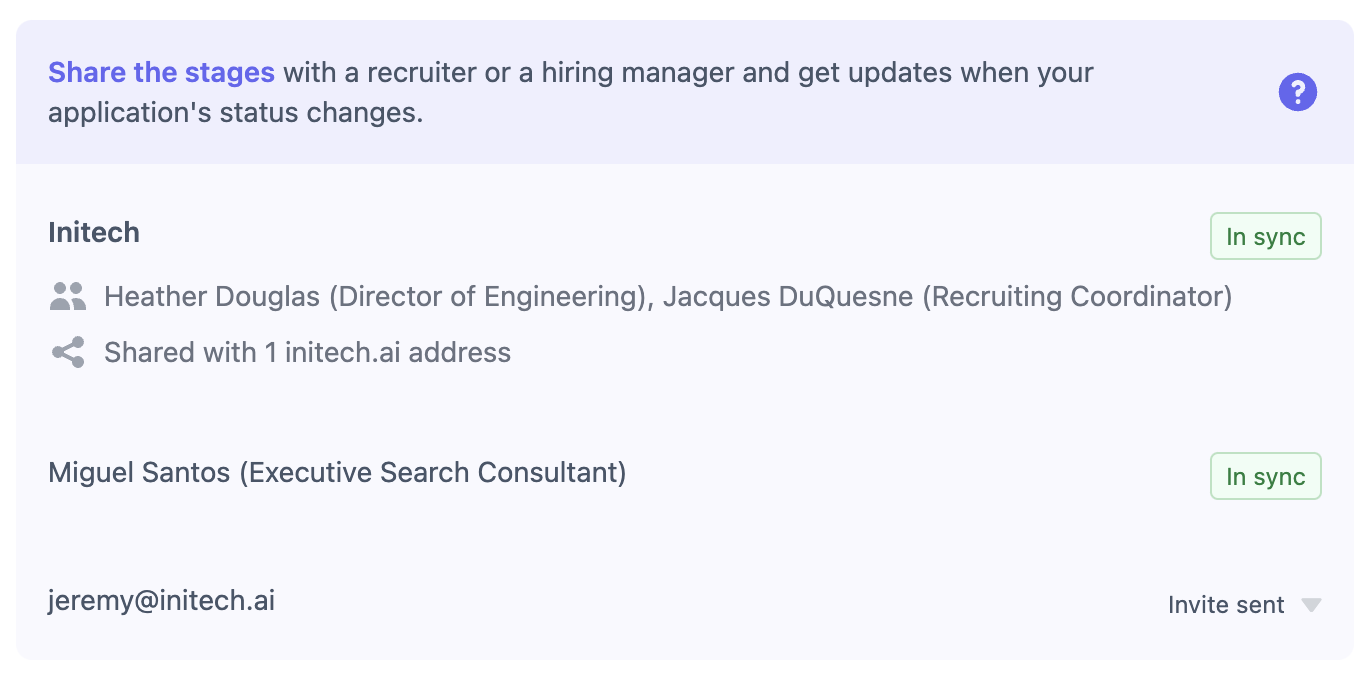Click the people icon beside Heather Douglas
Viewport: 1372px width, 680px height.
click(x=68, y=296)
